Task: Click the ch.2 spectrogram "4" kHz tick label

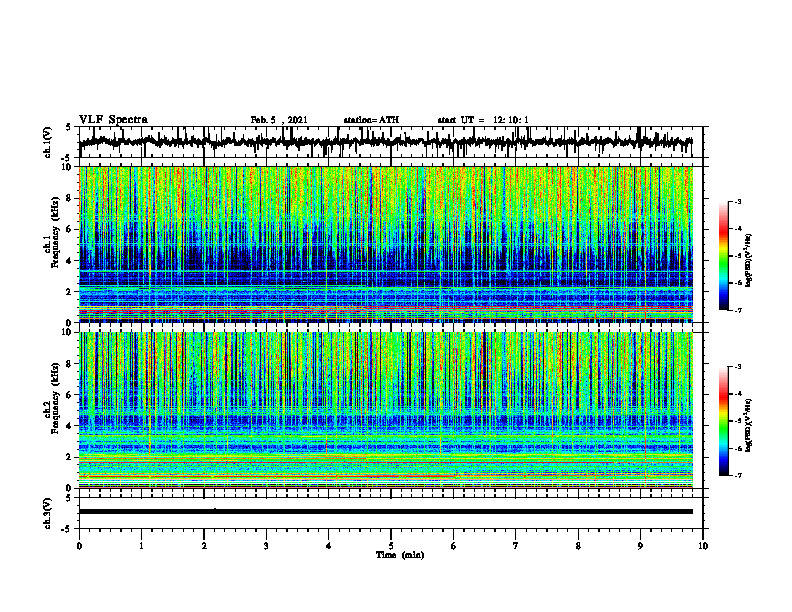Action: tap(70, 426)
